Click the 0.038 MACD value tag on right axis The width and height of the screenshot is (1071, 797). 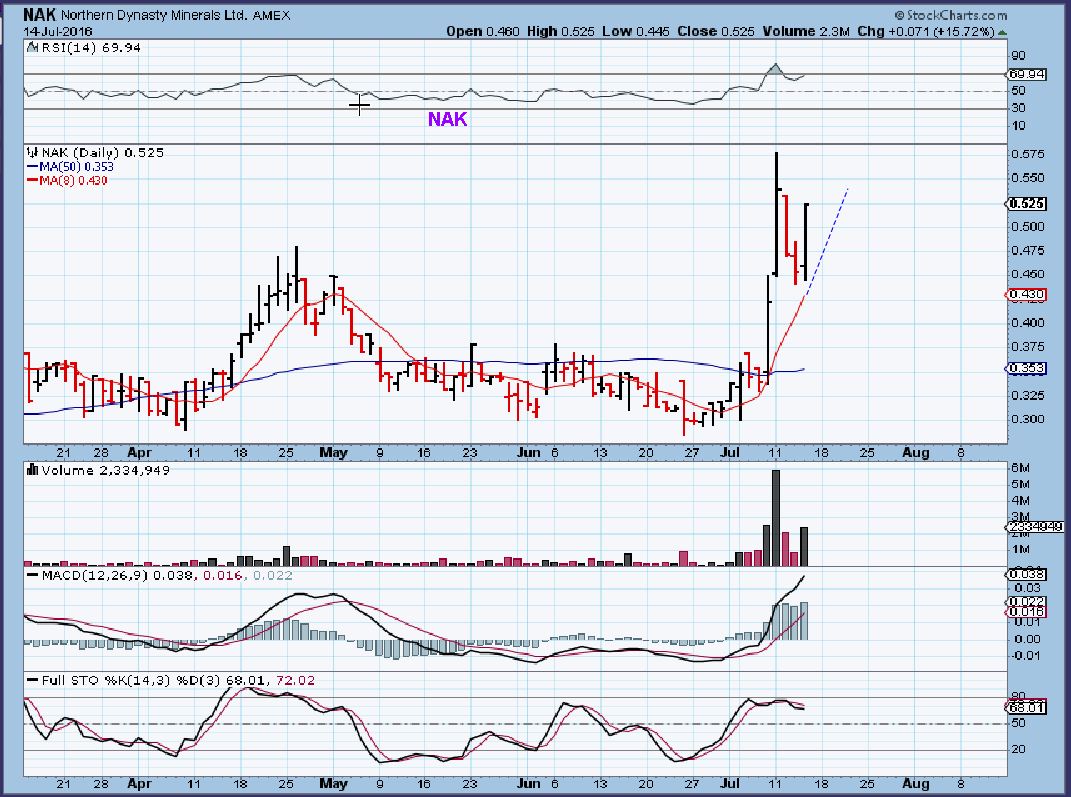pos(1026,574)
